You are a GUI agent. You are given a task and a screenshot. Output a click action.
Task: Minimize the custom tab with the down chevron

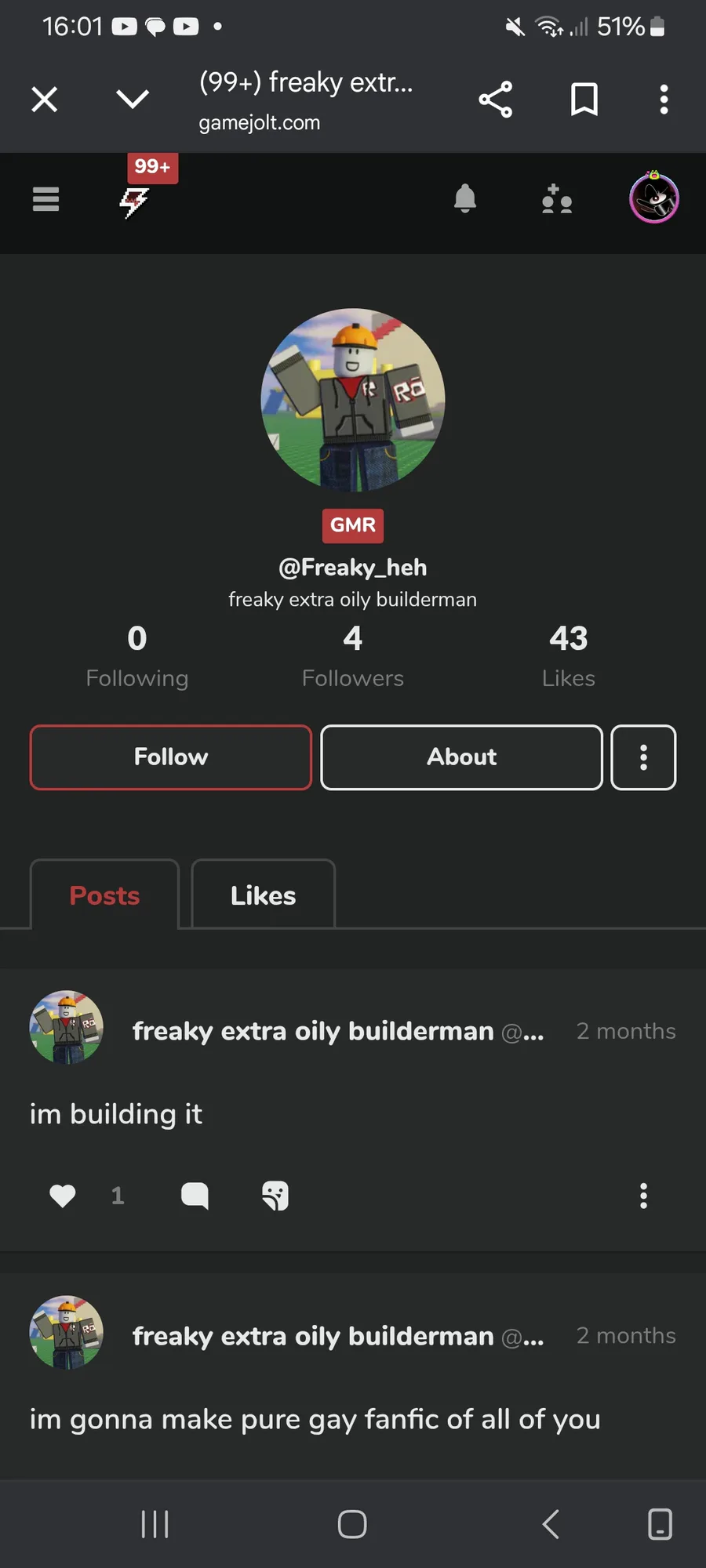click(x=133, y=99)
